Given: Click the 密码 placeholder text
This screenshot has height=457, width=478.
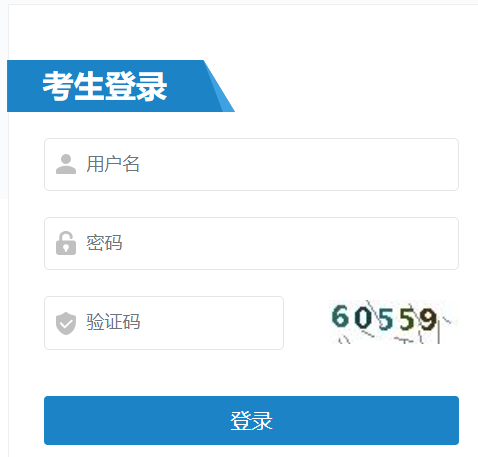Looking at the screenshot, I should (104, 243).
